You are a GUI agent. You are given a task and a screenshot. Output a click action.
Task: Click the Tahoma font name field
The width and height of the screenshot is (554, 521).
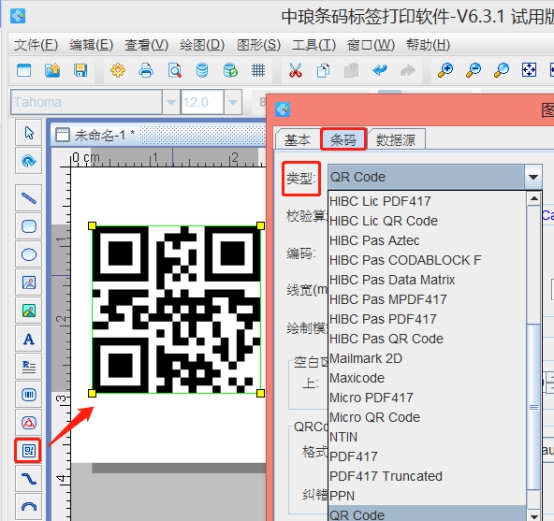[86, 102]
